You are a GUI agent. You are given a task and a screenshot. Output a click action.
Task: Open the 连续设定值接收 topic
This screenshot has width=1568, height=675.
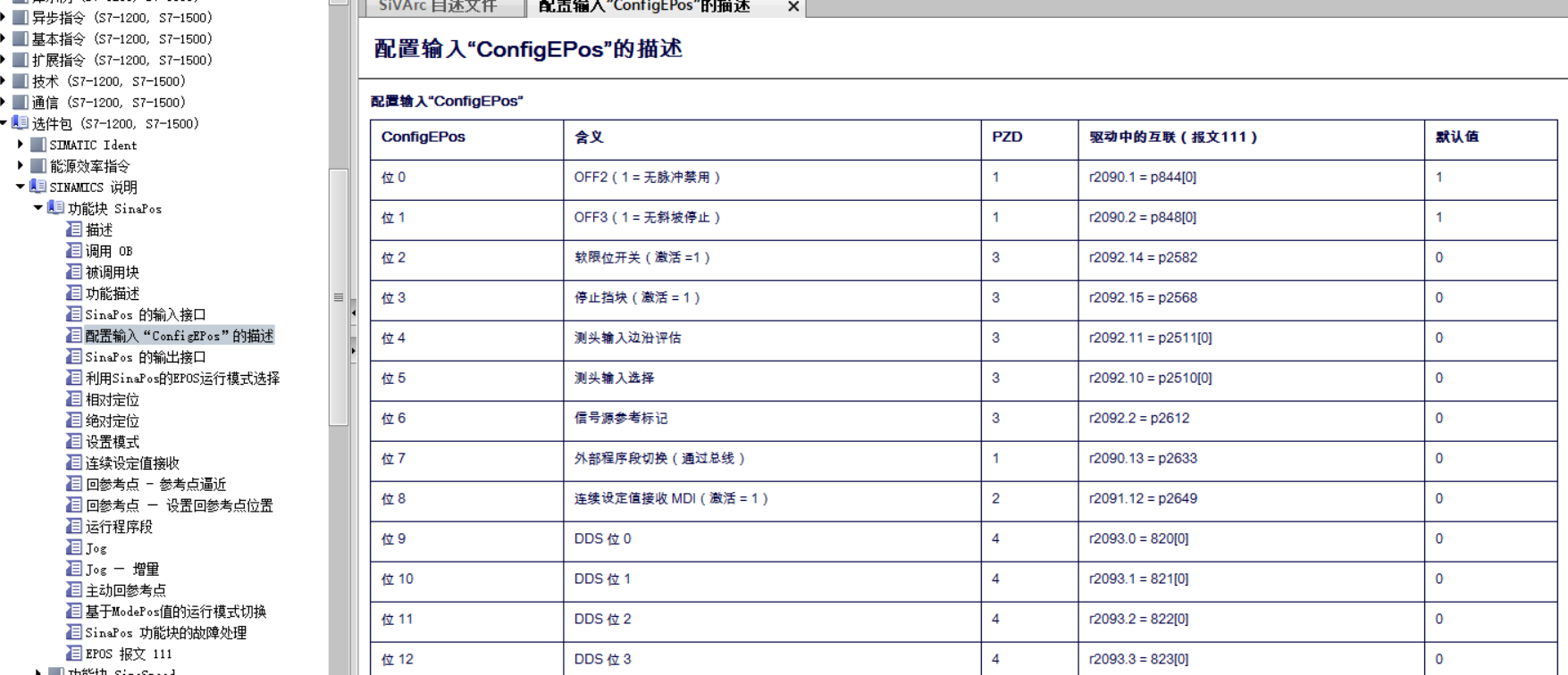[132, 463]
